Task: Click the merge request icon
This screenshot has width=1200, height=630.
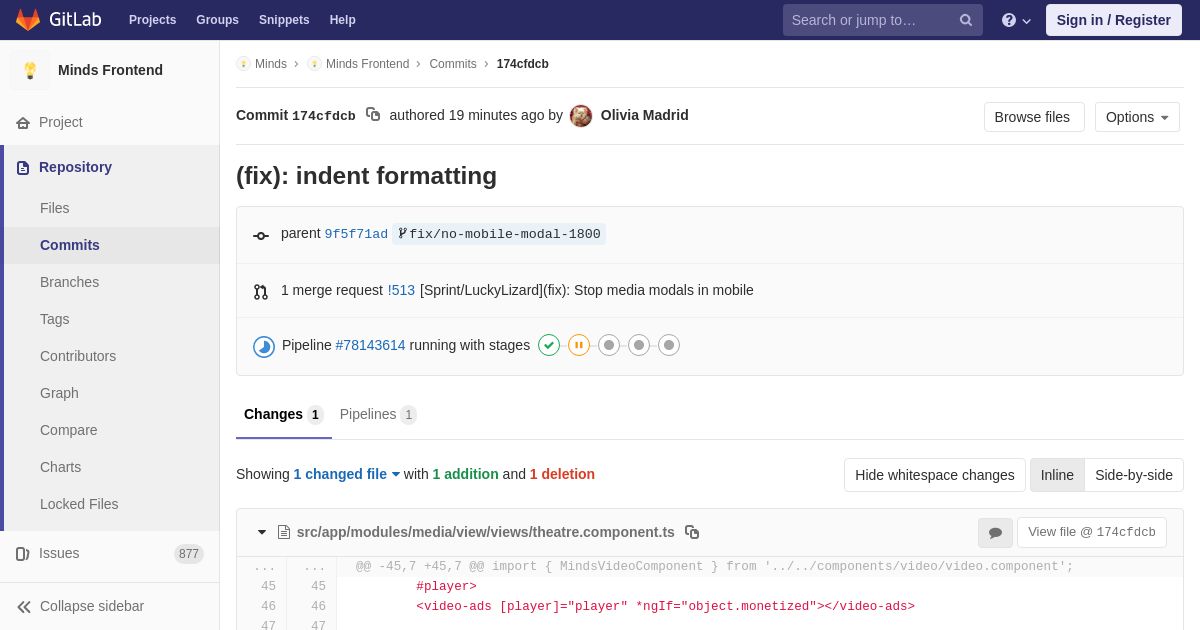Action: tap(261, 292)
